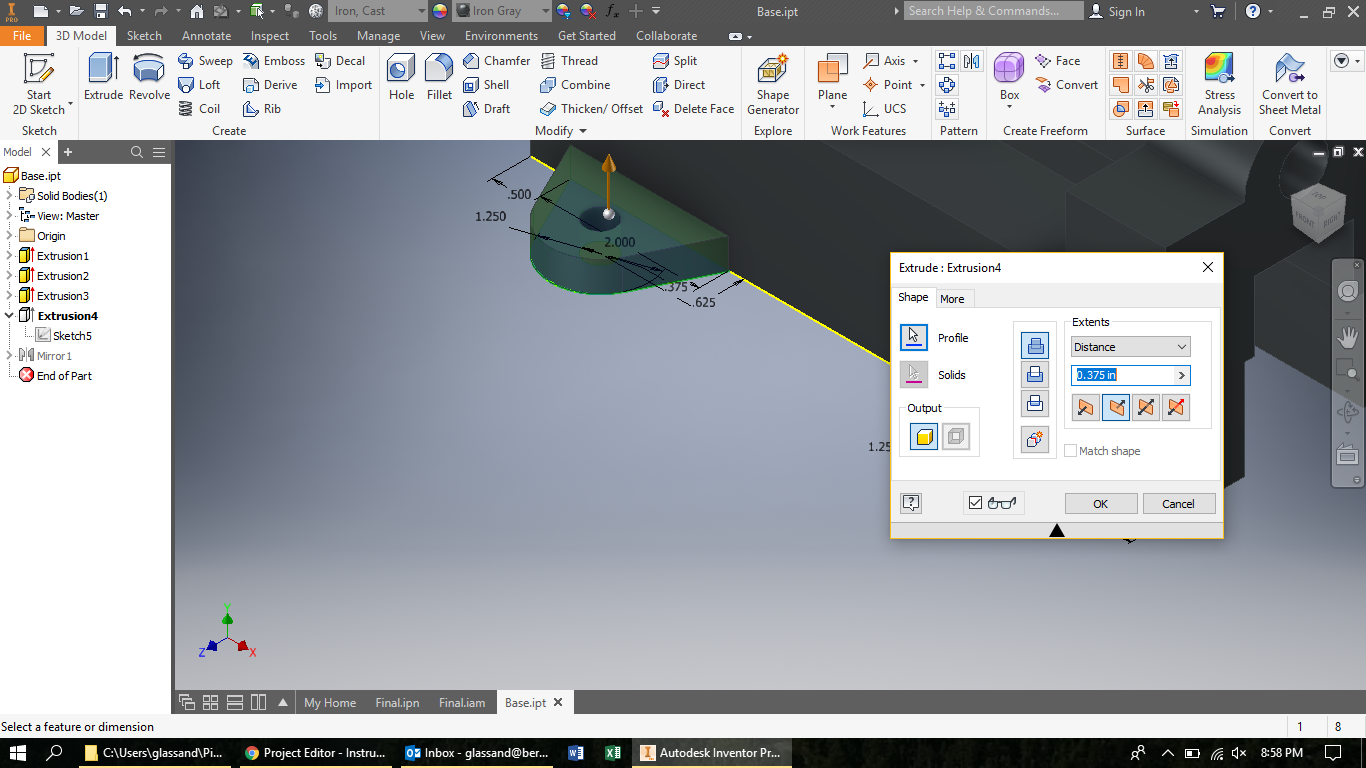Choose the Sweep tool

pyautogui.click(x=205, y=61)
